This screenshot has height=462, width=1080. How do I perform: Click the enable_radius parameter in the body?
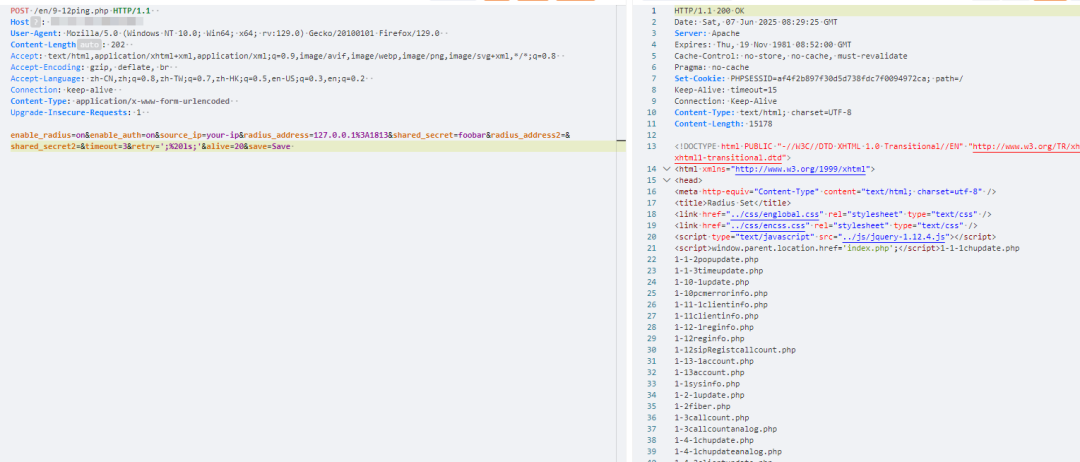48,135
